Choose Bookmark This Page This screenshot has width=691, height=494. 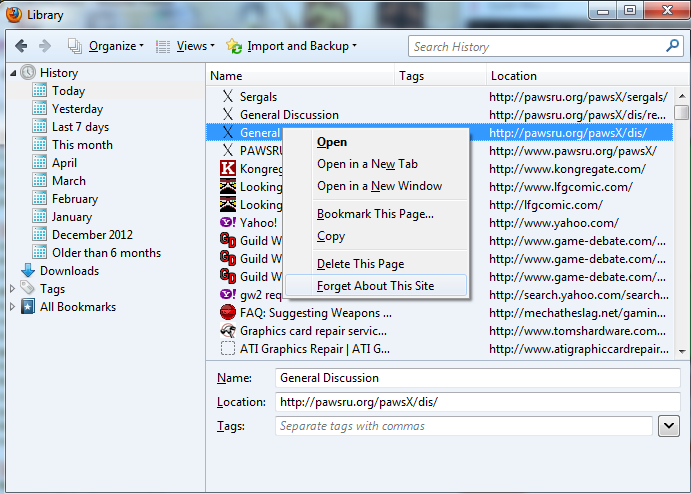point(376,214)
